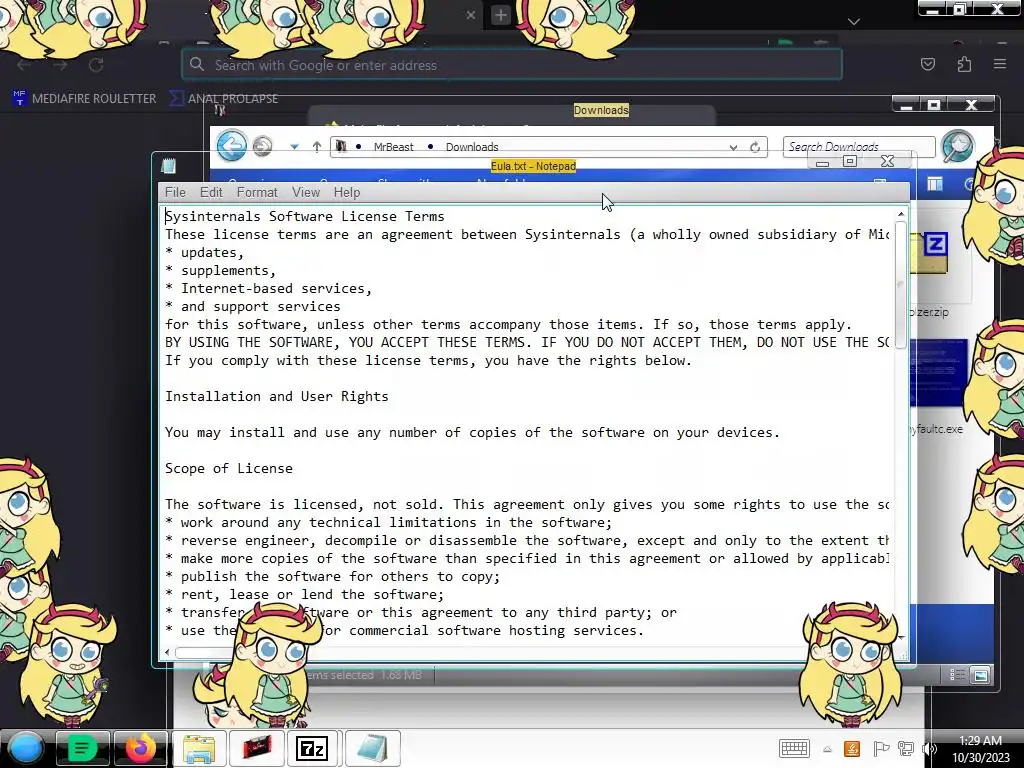
Task: Click 'You may install and use any number' line
Action: click(472, 432)
